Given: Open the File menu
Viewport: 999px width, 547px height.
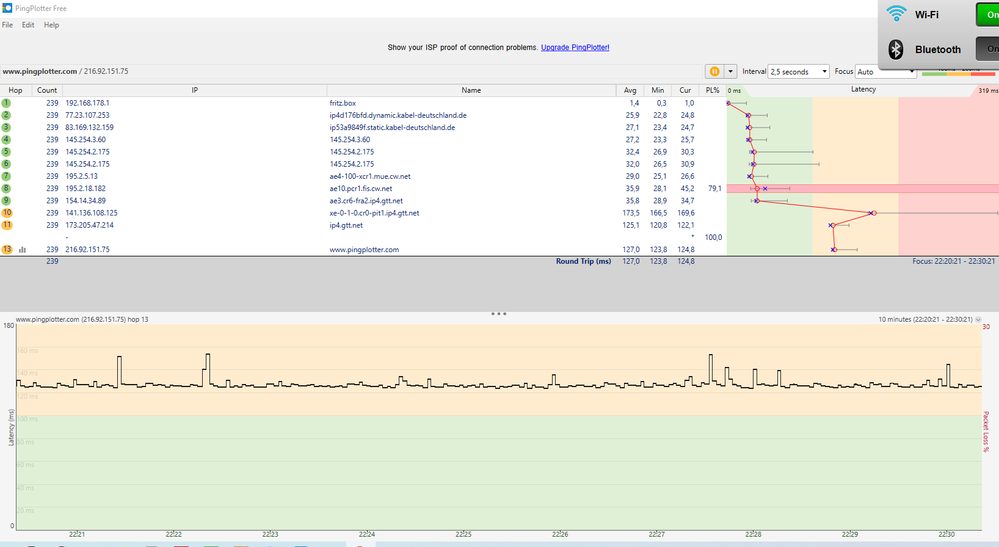Looking at the screenshot, I should (8, 25).
